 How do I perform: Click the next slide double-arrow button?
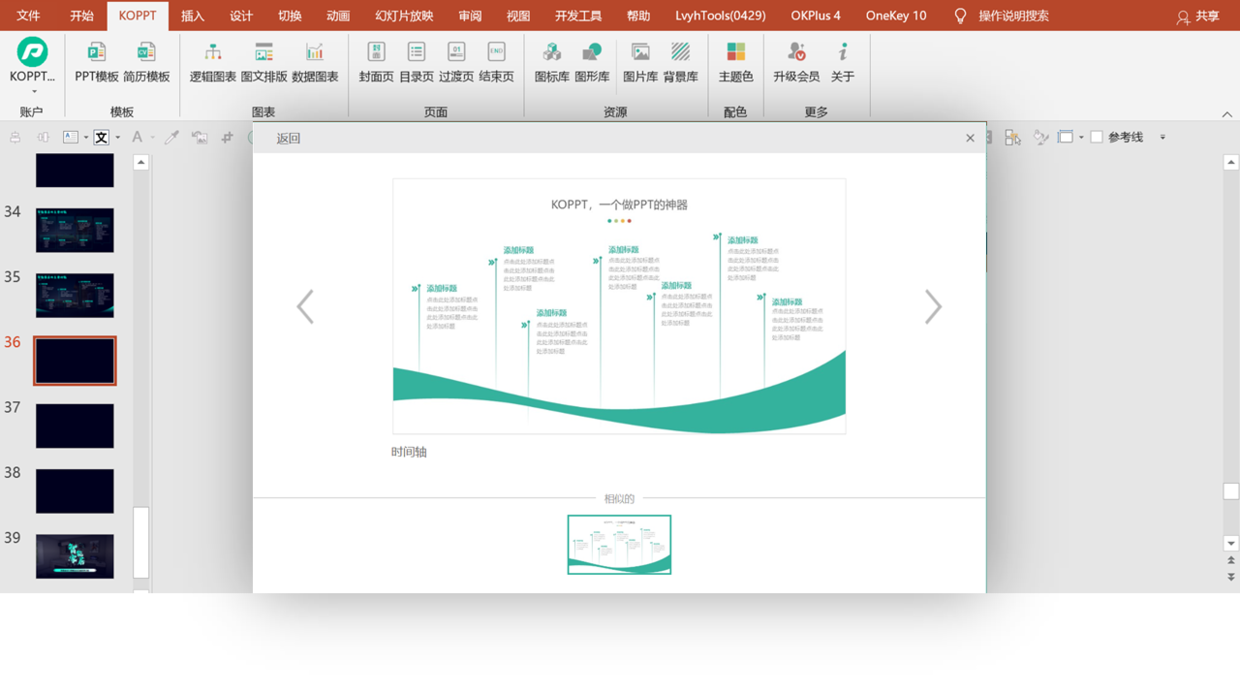(1231, 577)
